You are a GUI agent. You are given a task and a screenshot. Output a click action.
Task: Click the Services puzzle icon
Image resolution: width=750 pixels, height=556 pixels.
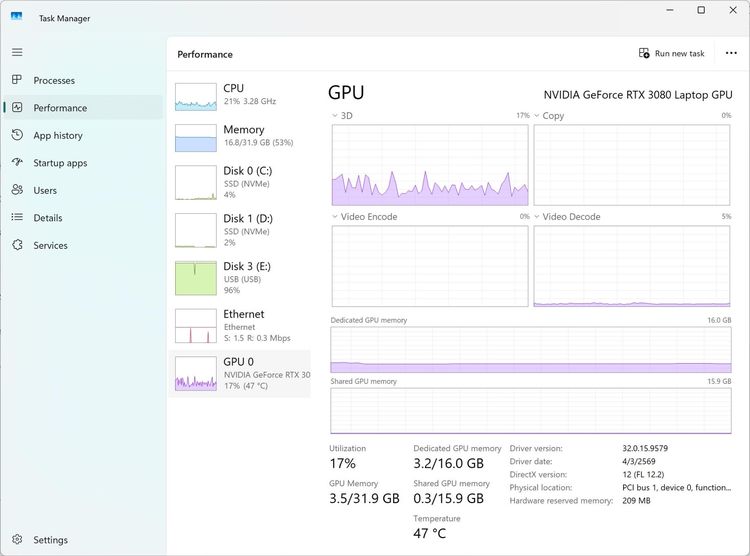point(17,245)
